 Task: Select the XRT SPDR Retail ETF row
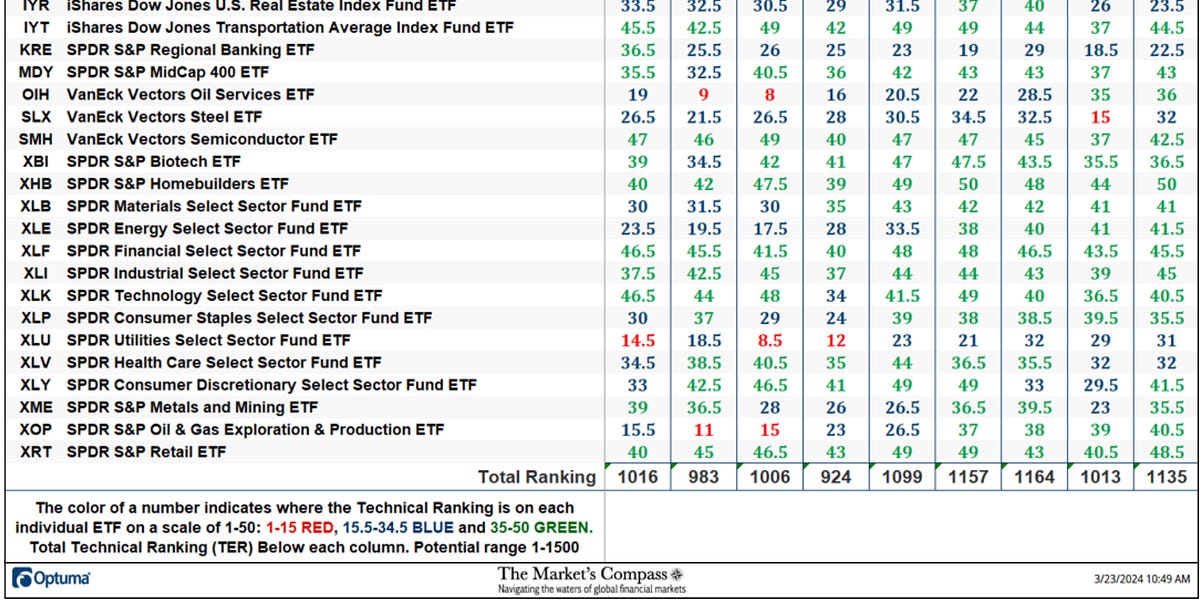point(200,451)
